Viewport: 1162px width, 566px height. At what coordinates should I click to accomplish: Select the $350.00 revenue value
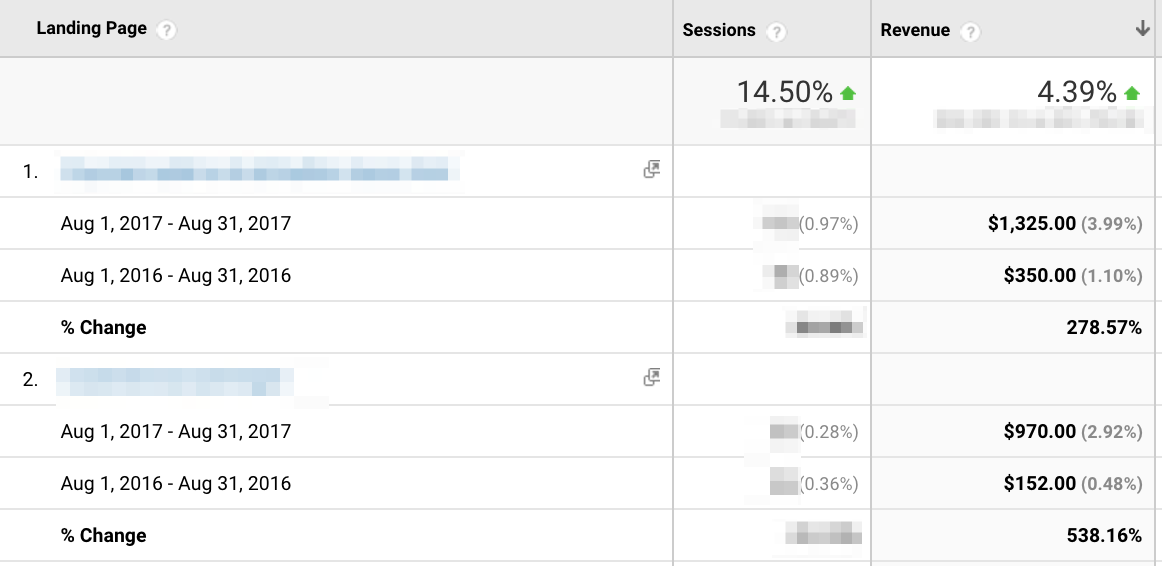(x=1039, y=276)
